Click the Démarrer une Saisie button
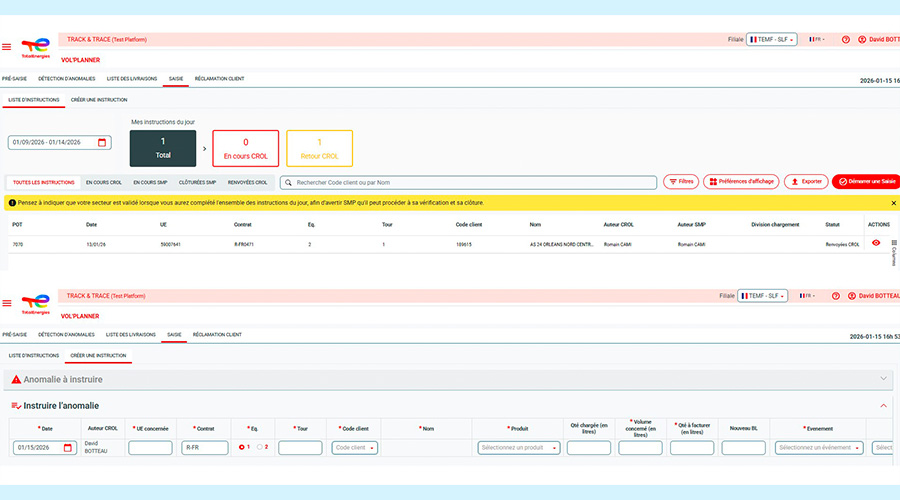Image resolution: width=900 pixels, height=500 pixels. 866,182
